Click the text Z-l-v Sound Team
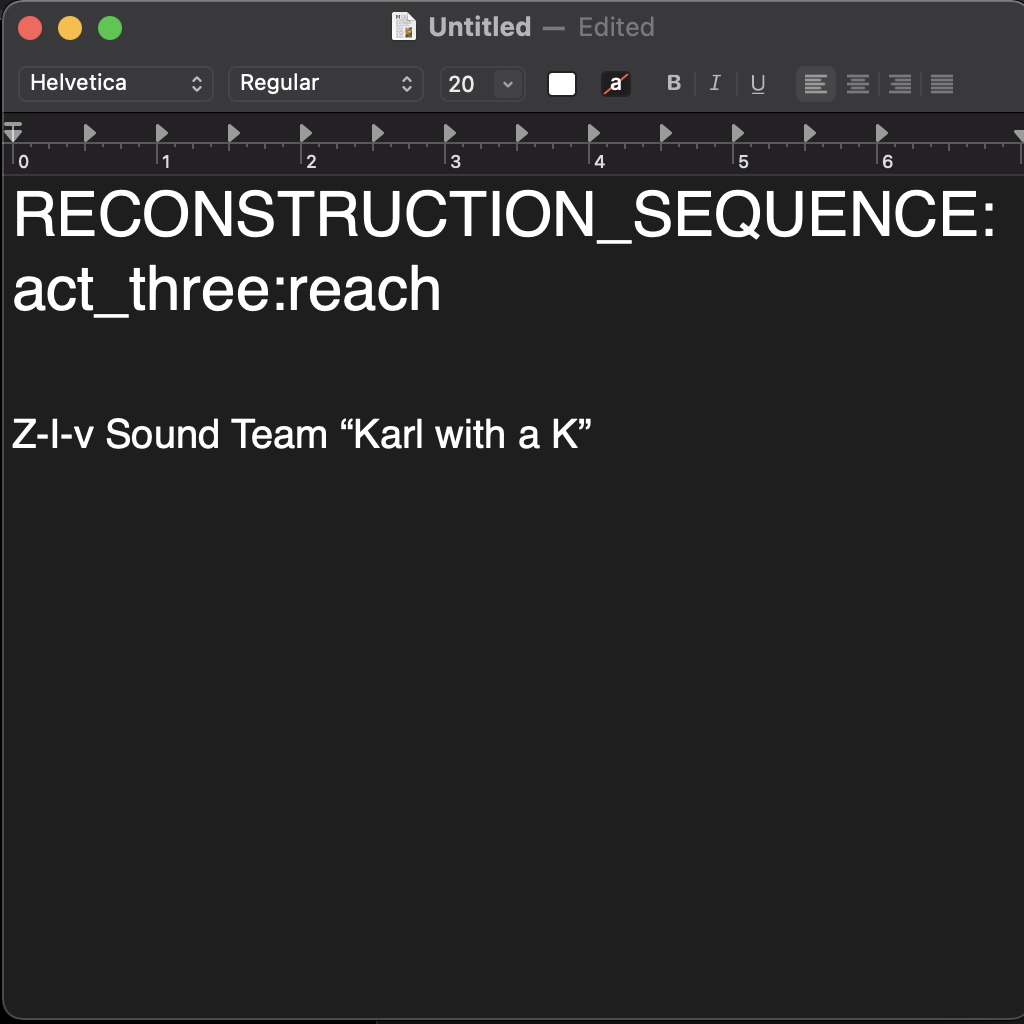Screen dimensions: 1024x1024 (x=170, y=434)
